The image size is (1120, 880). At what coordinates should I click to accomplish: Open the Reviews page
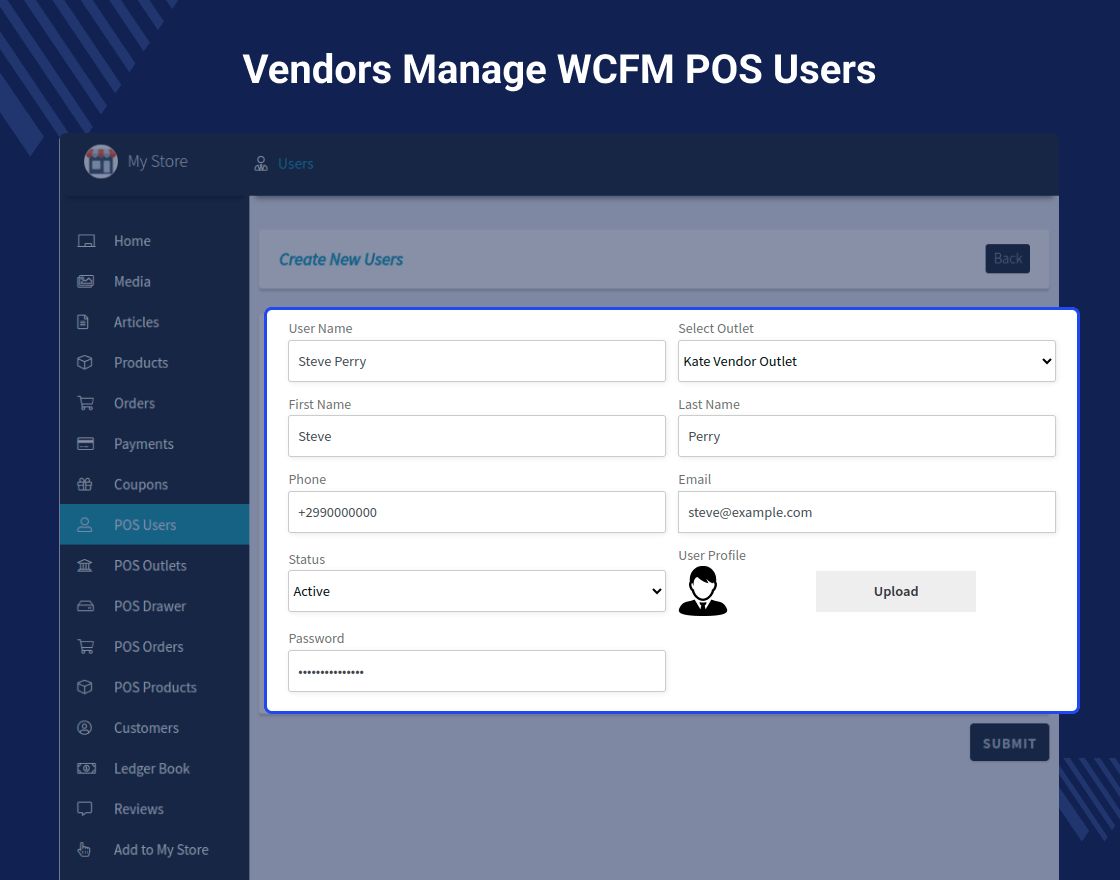155,809
